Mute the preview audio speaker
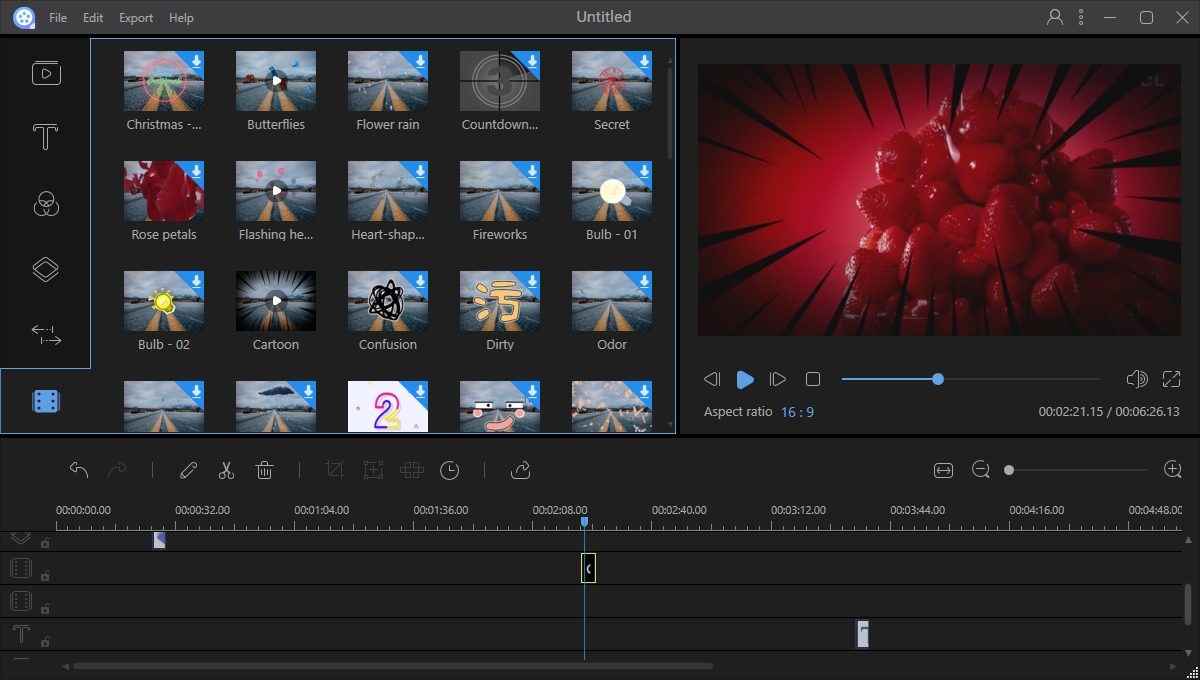 coord(1136,379)
